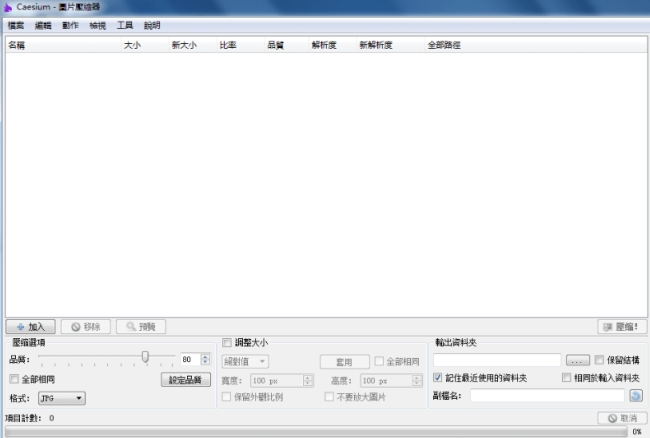Click the quality slider handle
650x438 pixels.
click(145, 356)
